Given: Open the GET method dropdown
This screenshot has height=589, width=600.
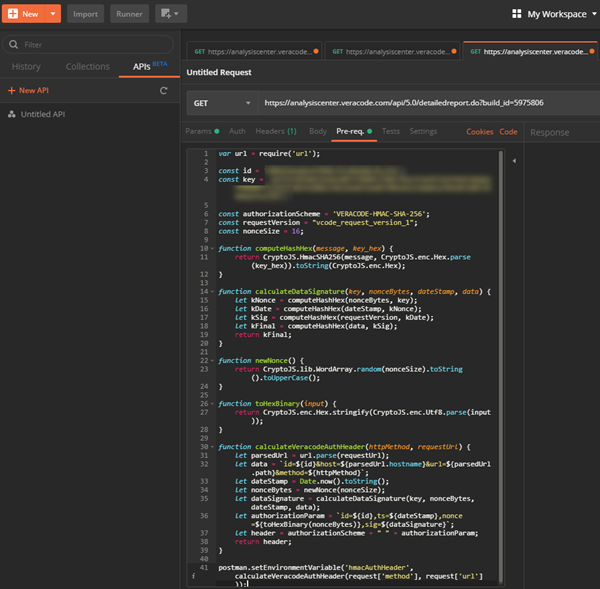Looking at the screenshot, I should click(x=220, y=102).
